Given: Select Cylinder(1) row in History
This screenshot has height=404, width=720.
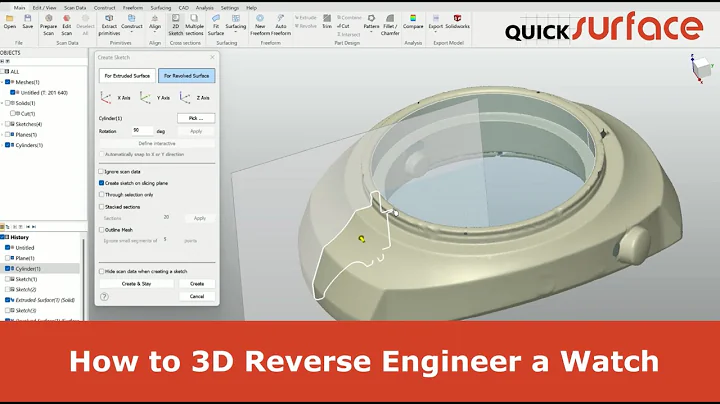Looking at the screenshot, I should coord(40,269).
